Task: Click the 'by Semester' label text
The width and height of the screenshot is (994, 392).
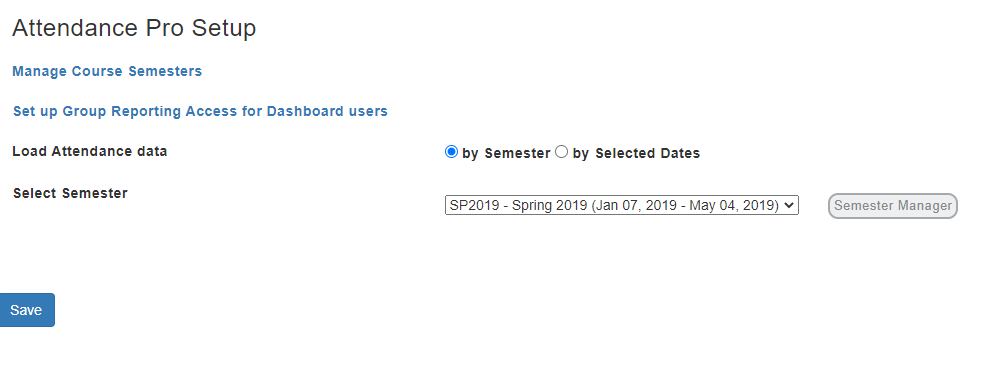Action: (x=506, y=153)
